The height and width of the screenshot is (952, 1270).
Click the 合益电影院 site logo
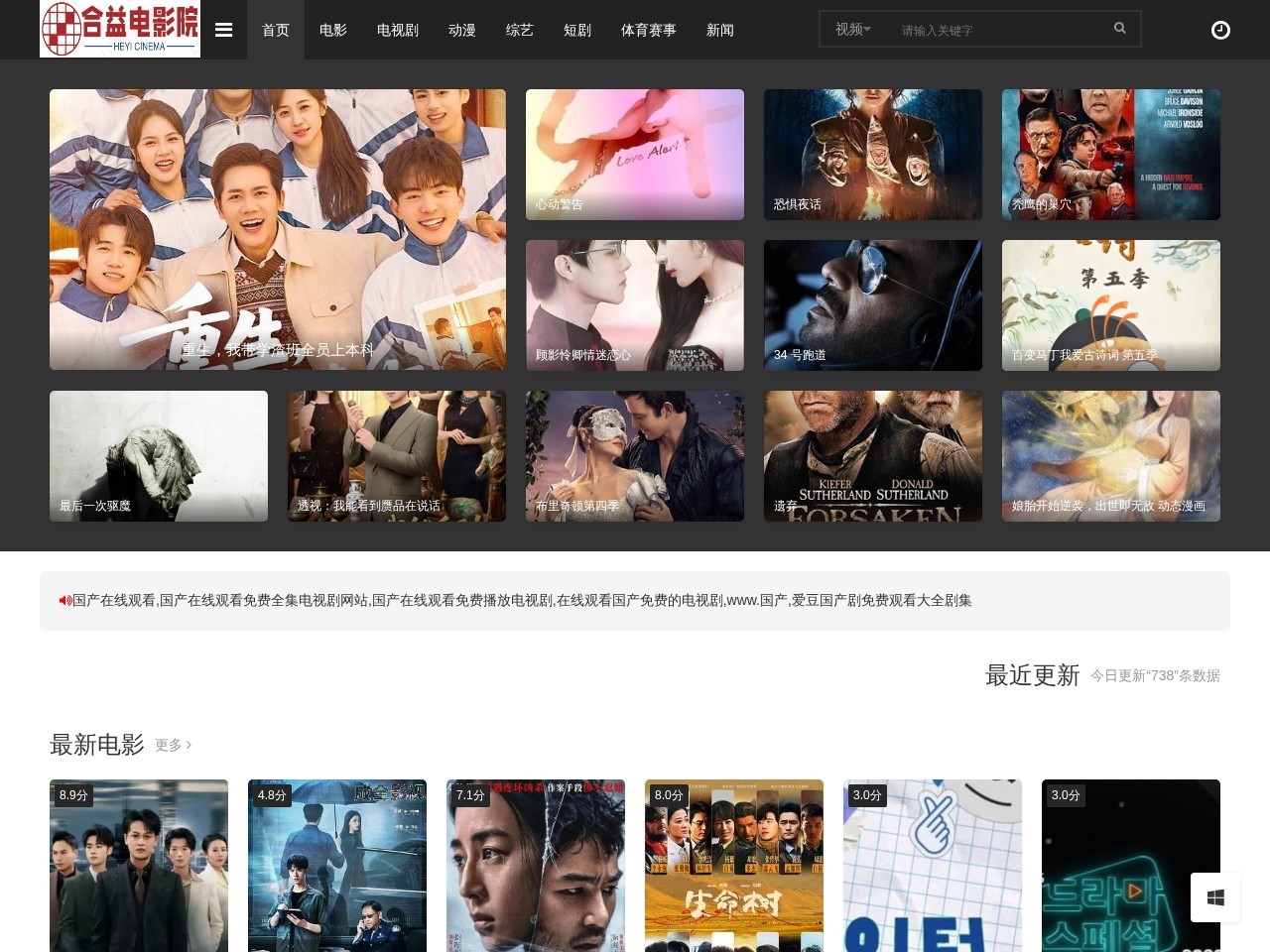pyautogui.click(x=120, y=29)
